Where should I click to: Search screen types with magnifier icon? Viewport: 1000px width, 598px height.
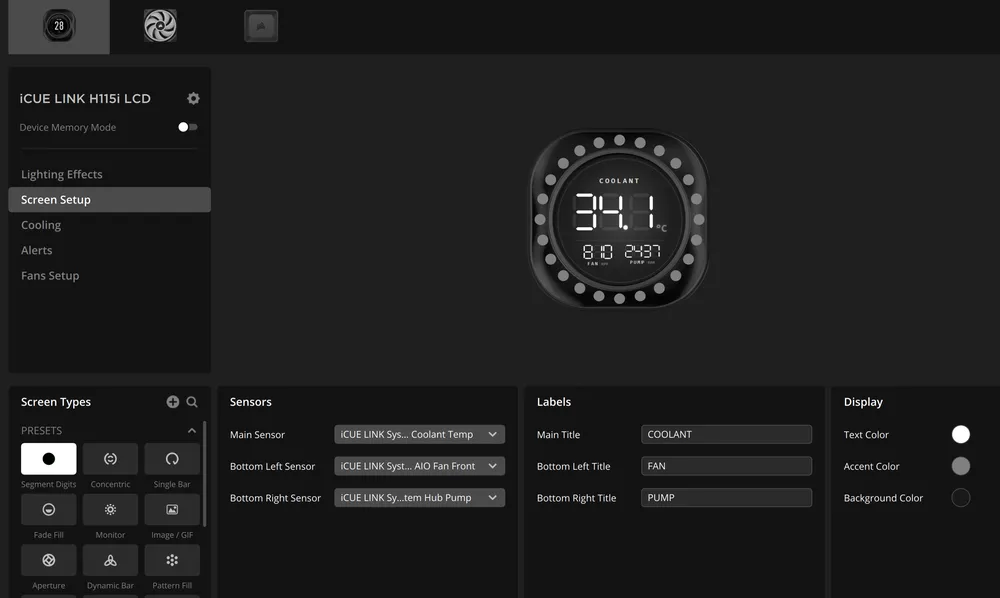tap(192, 402)
